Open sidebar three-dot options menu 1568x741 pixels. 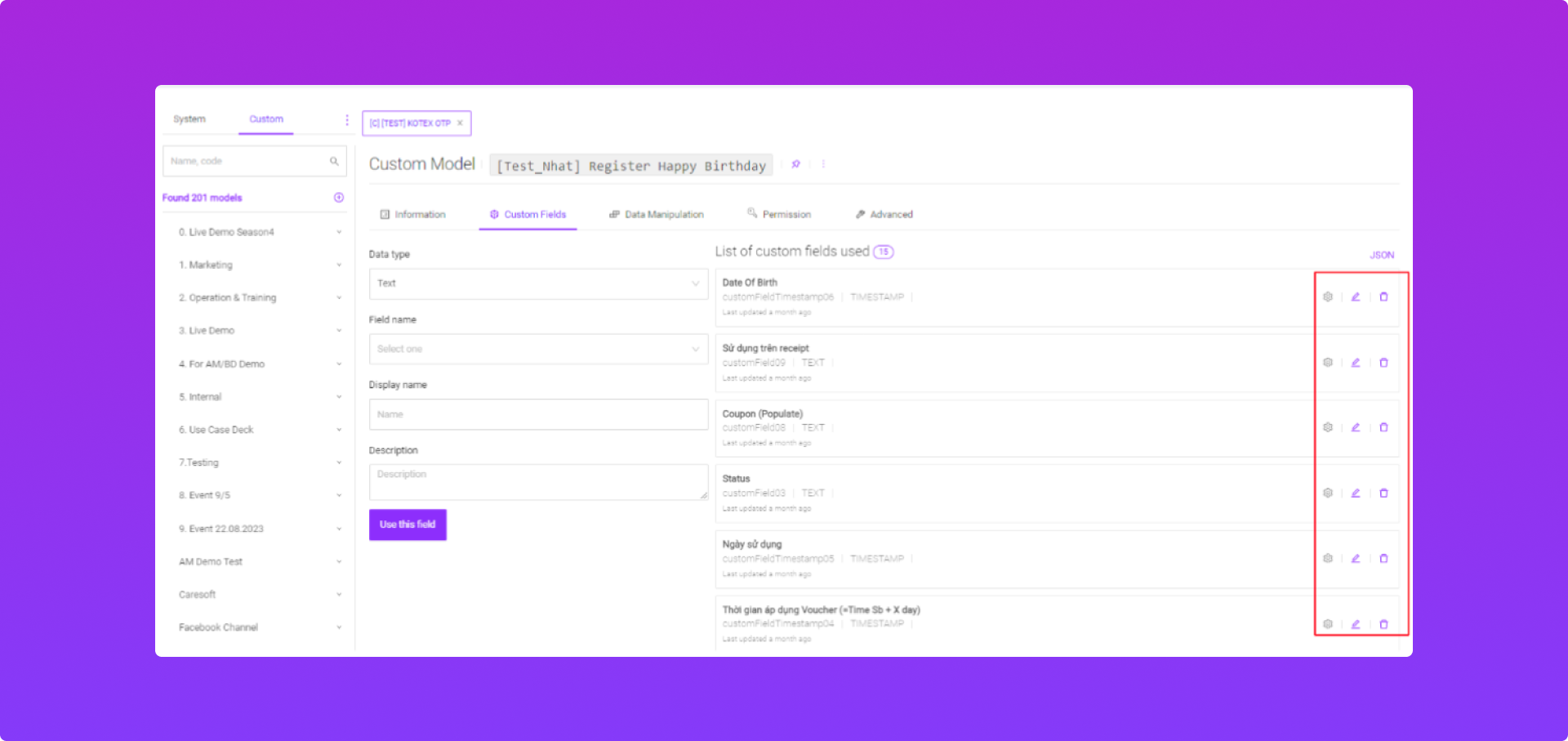click(347, 120)
